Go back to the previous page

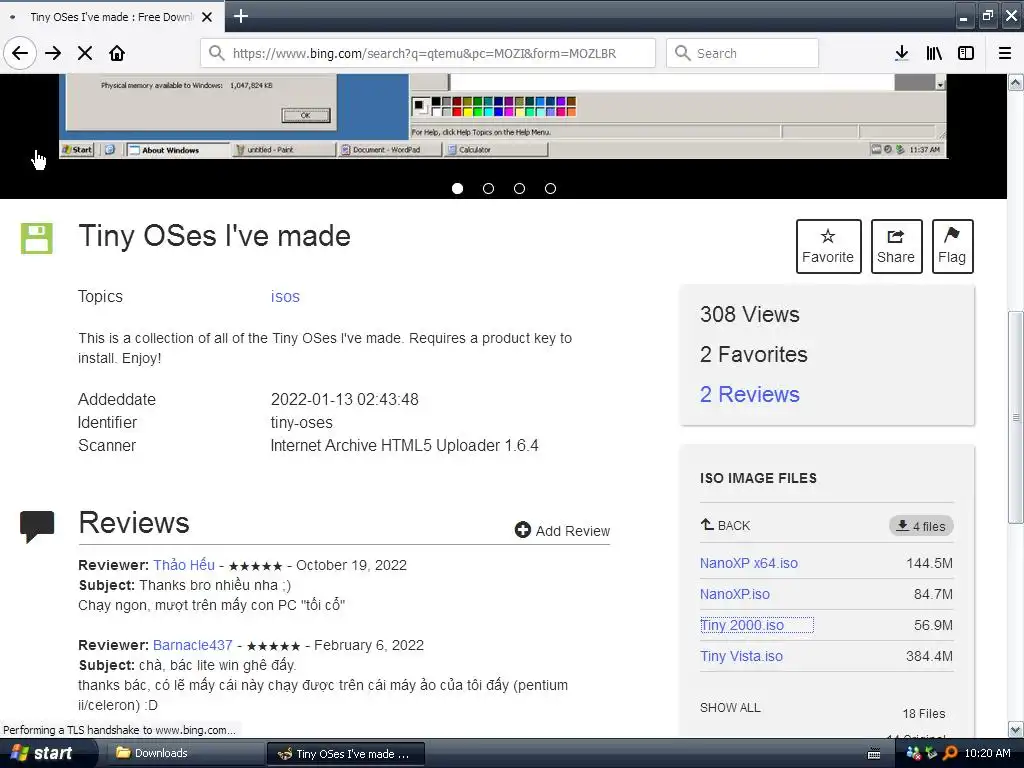[x=20, y=53]
